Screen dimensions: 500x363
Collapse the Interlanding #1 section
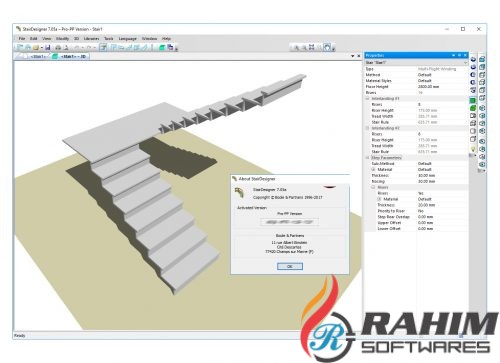tap(367, 99)
